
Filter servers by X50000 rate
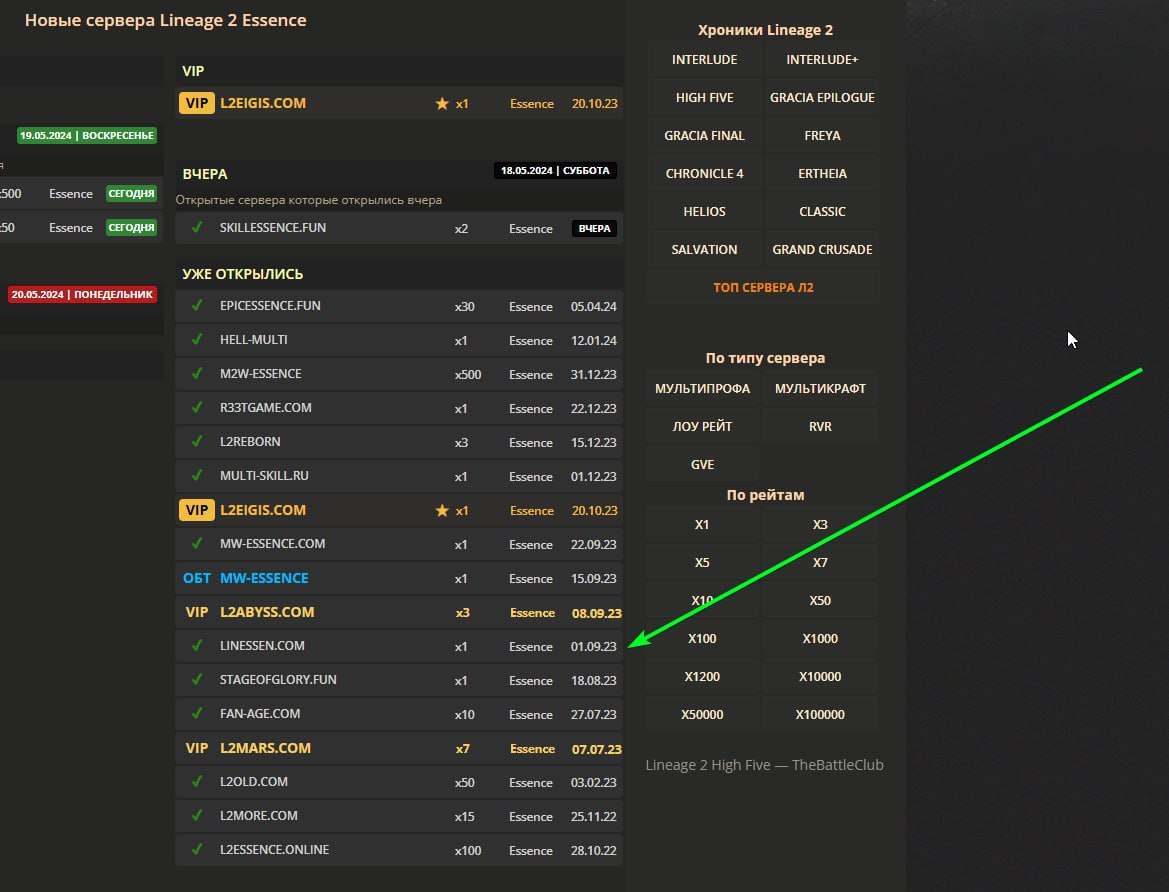(x=702, y=715)
